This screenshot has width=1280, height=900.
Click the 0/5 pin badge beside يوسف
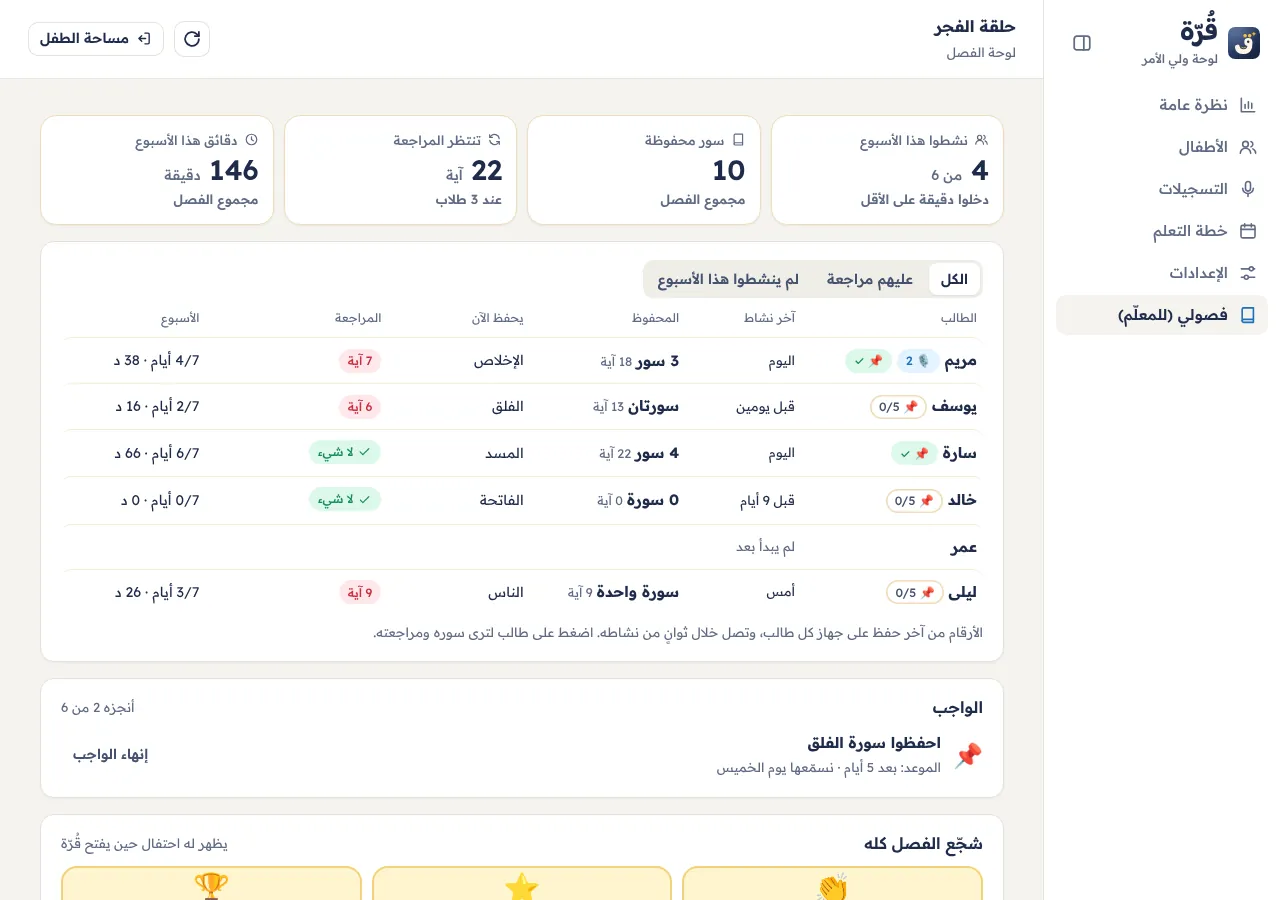coord(898,407)
